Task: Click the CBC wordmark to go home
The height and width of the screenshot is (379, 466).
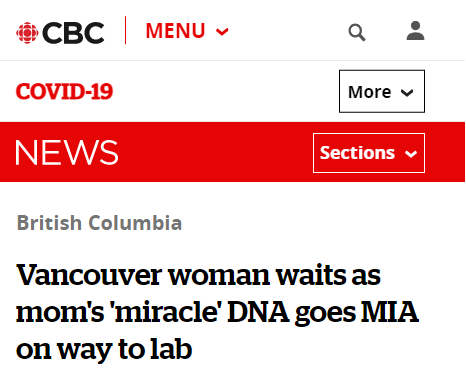Action: tap(73, 33)
